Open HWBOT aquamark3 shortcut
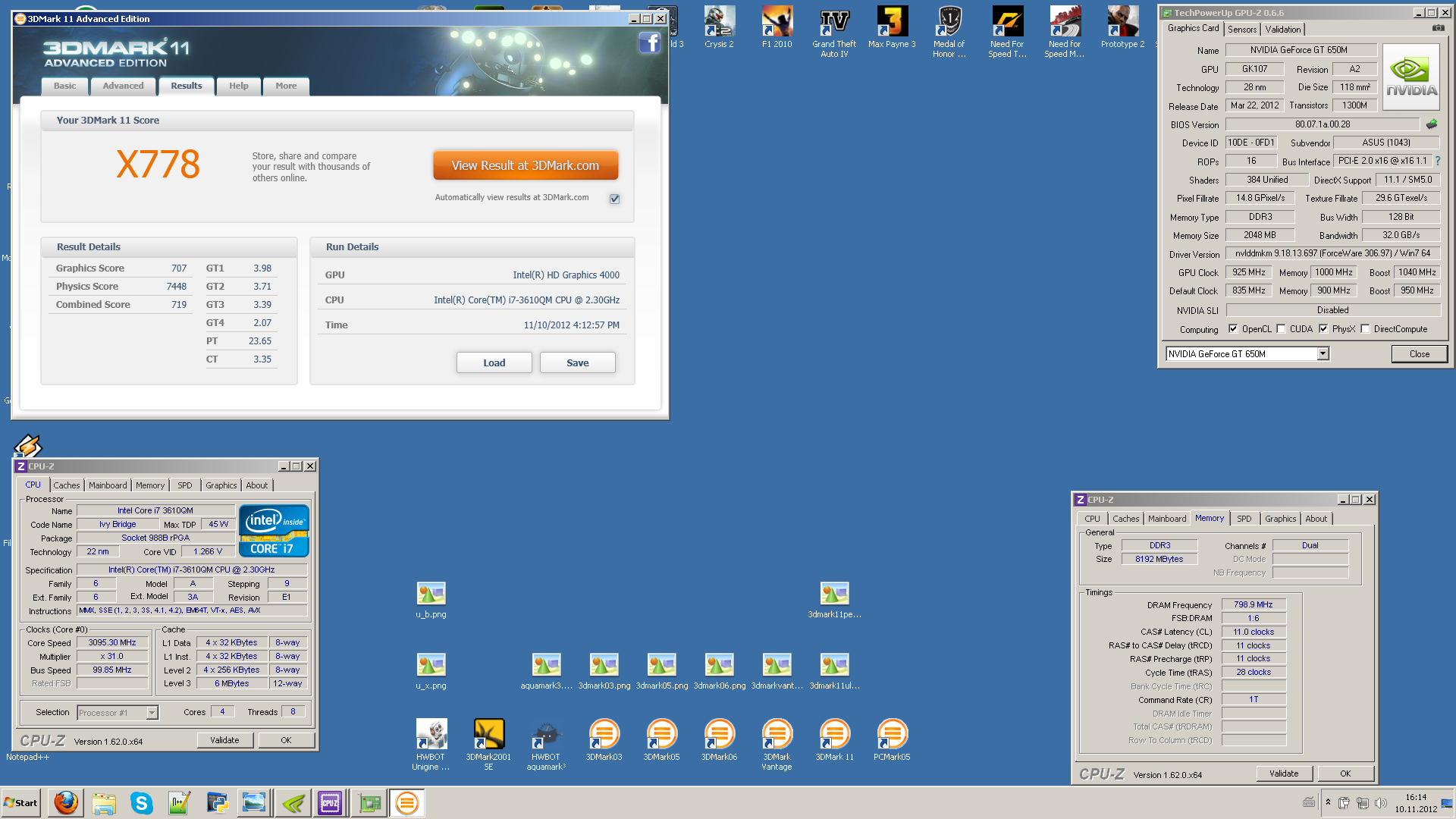This screenshot has width=1456, height=819. click(x=546, y=744)
